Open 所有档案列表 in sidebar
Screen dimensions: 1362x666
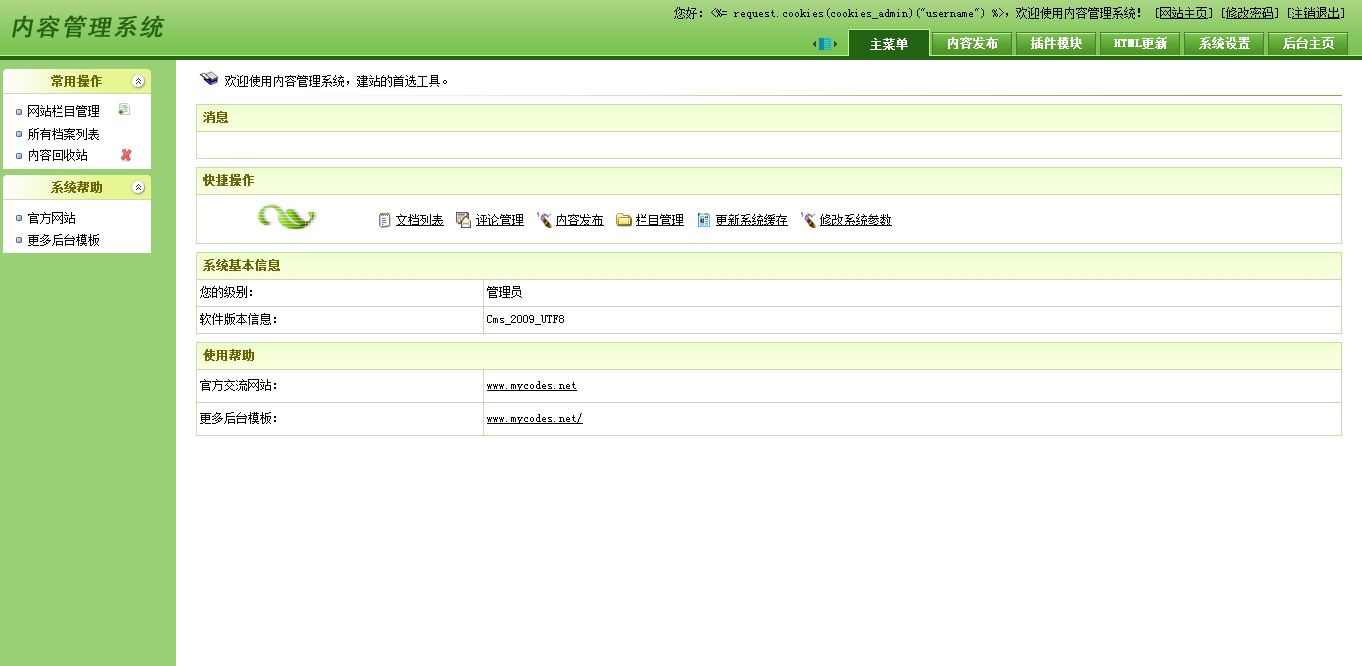coord(64,134)
